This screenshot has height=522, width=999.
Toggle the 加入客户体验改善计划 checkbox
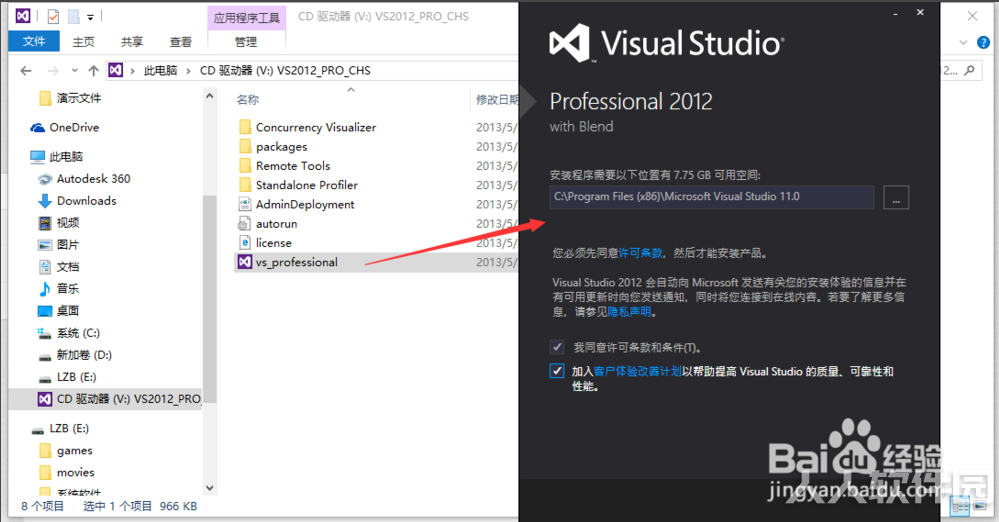(x=557, y=371)
